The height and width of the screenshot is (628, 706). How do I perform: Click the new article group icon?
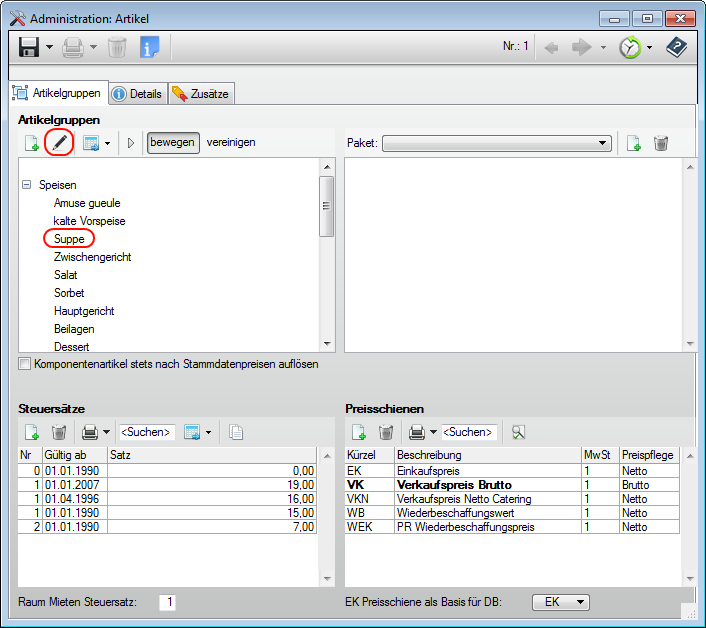tap(32, 143)
